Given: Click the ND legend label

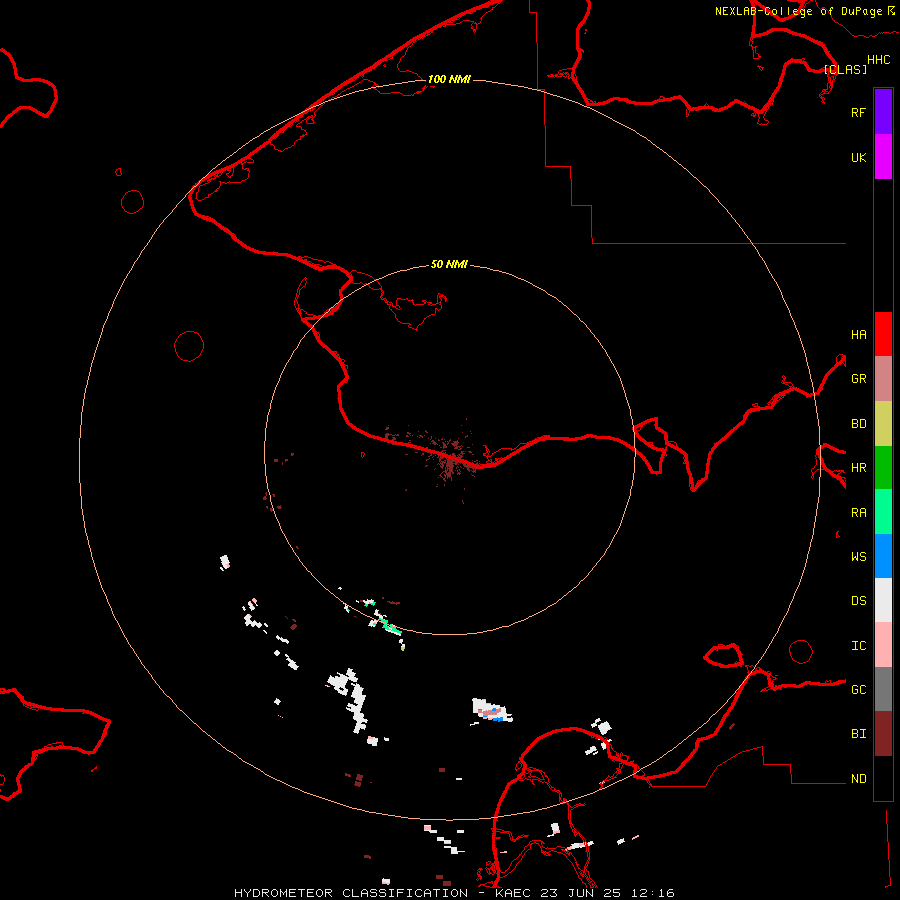Looking at the screenshot, I should coord(858,779).
